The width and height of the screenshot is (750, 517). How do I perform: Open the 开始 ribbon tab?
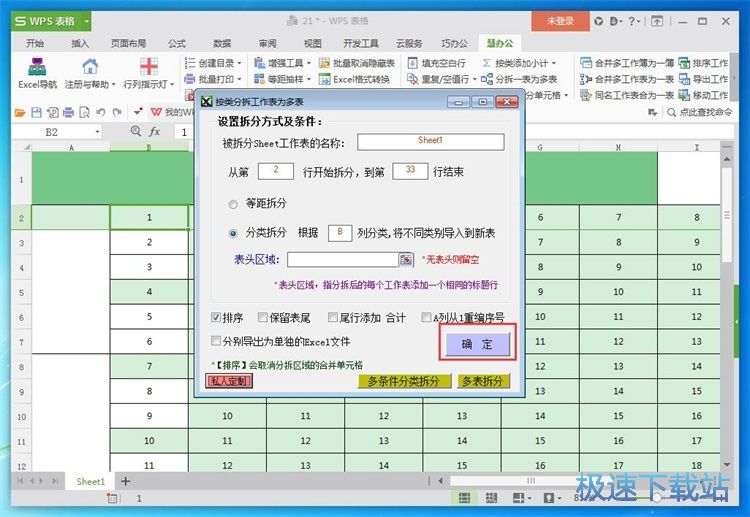(x=35, y=43)
